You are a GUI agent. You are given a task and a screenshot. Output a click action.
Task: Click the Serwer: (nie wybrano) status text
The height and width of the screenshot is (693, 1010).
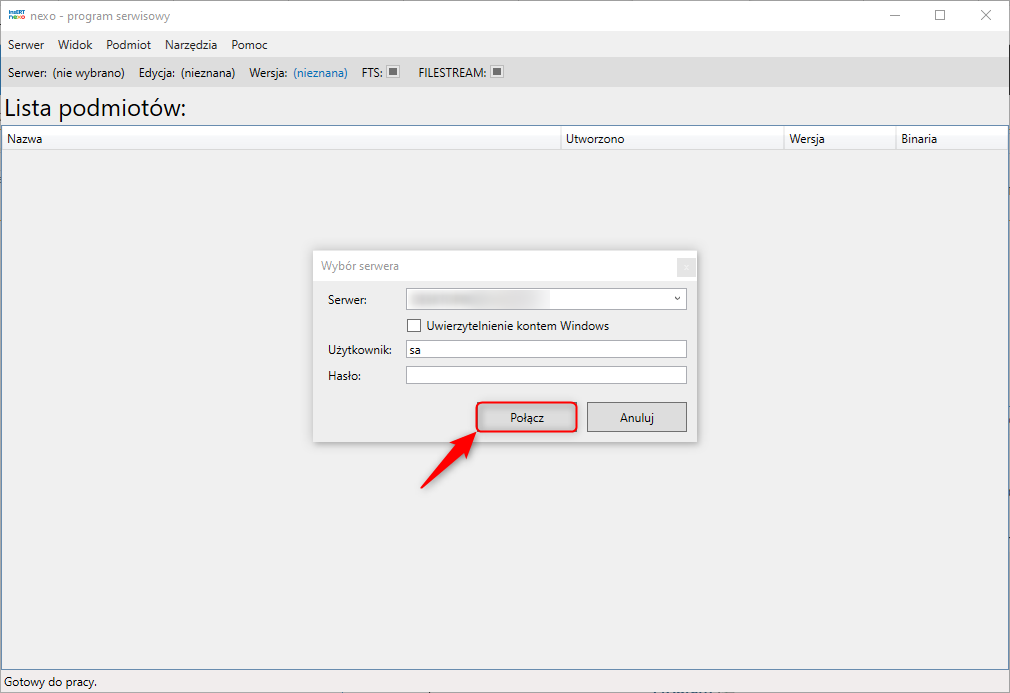click(66, 73)
